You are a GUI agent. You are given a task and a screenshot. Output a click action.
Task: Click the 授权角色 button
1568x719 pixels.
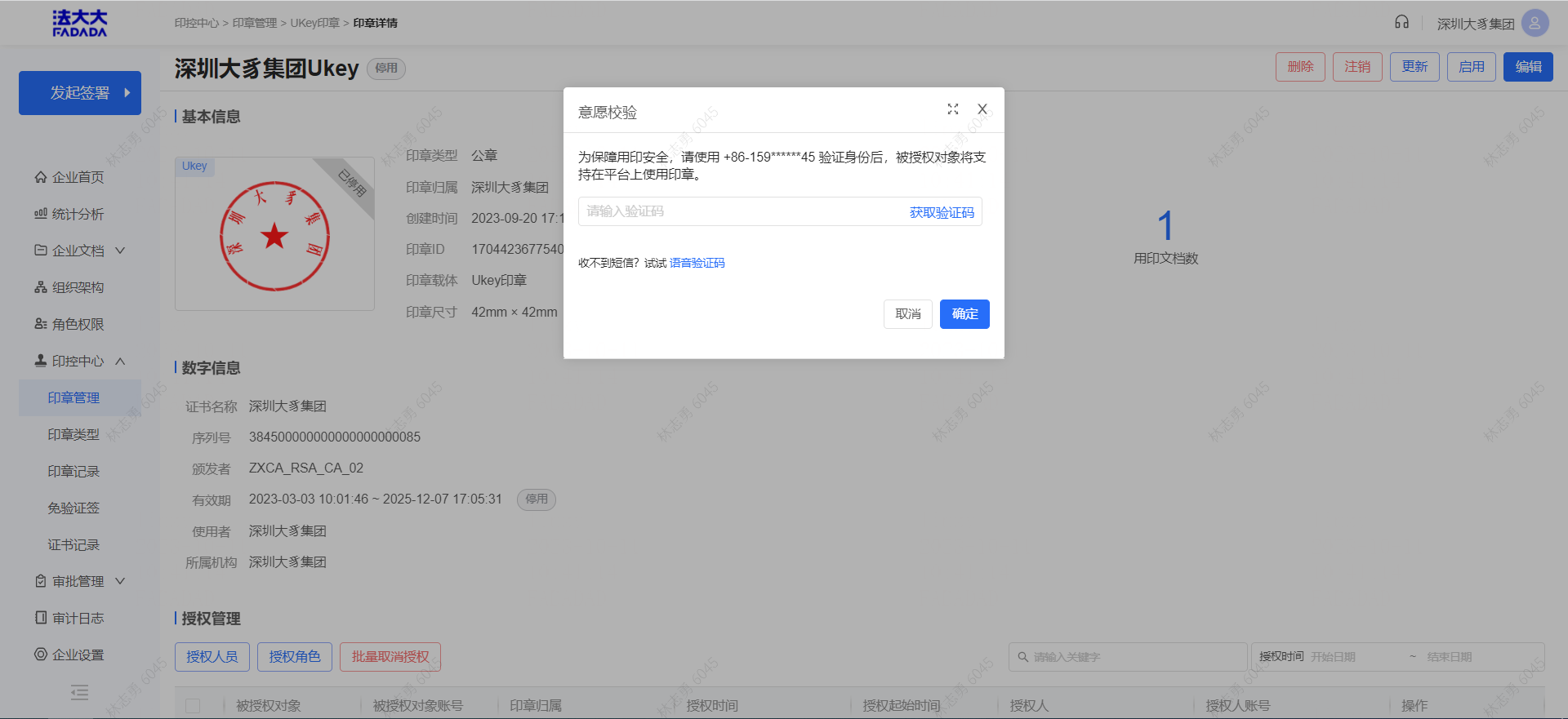pyautogui.click(x=295, y=657)
